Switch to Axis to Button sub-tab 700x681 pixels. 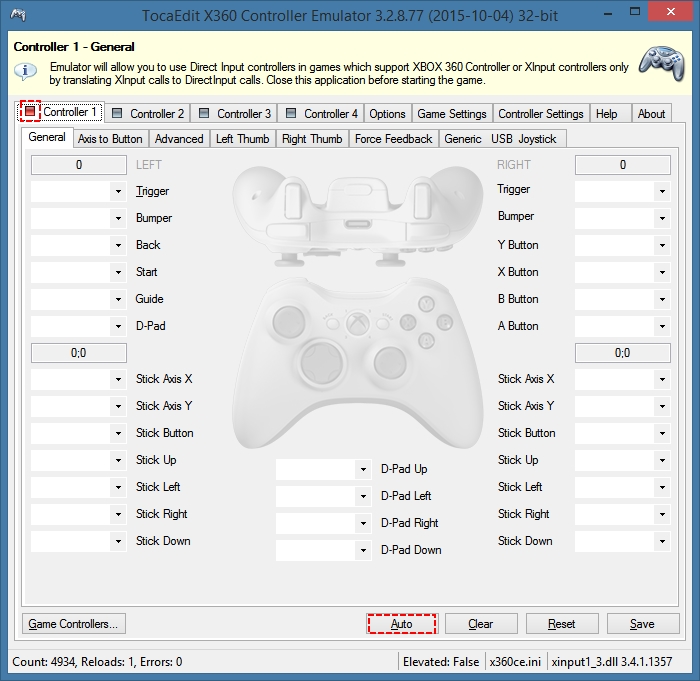(x=110, y=139)
